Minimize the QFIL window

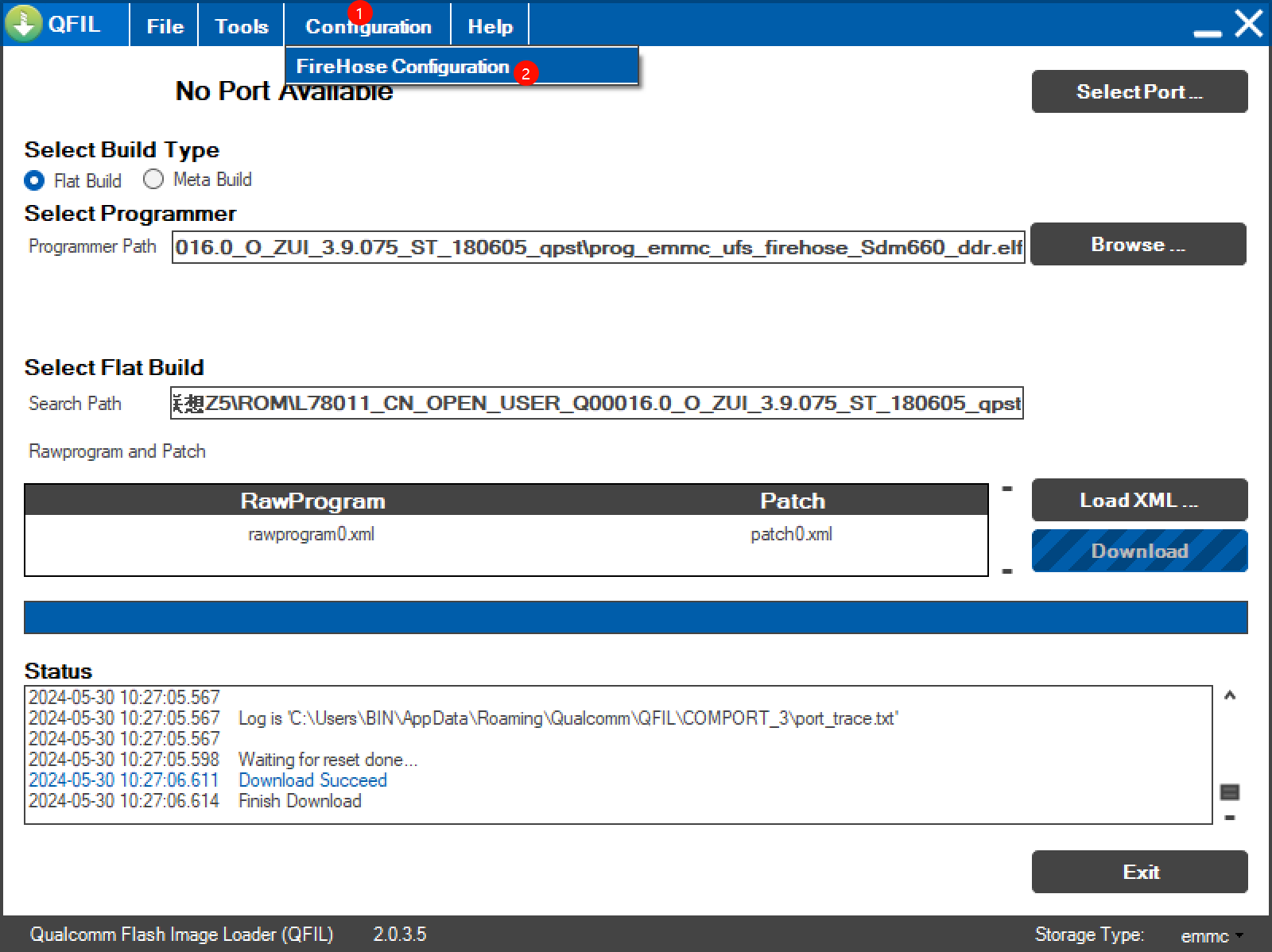pos(1207,33)
